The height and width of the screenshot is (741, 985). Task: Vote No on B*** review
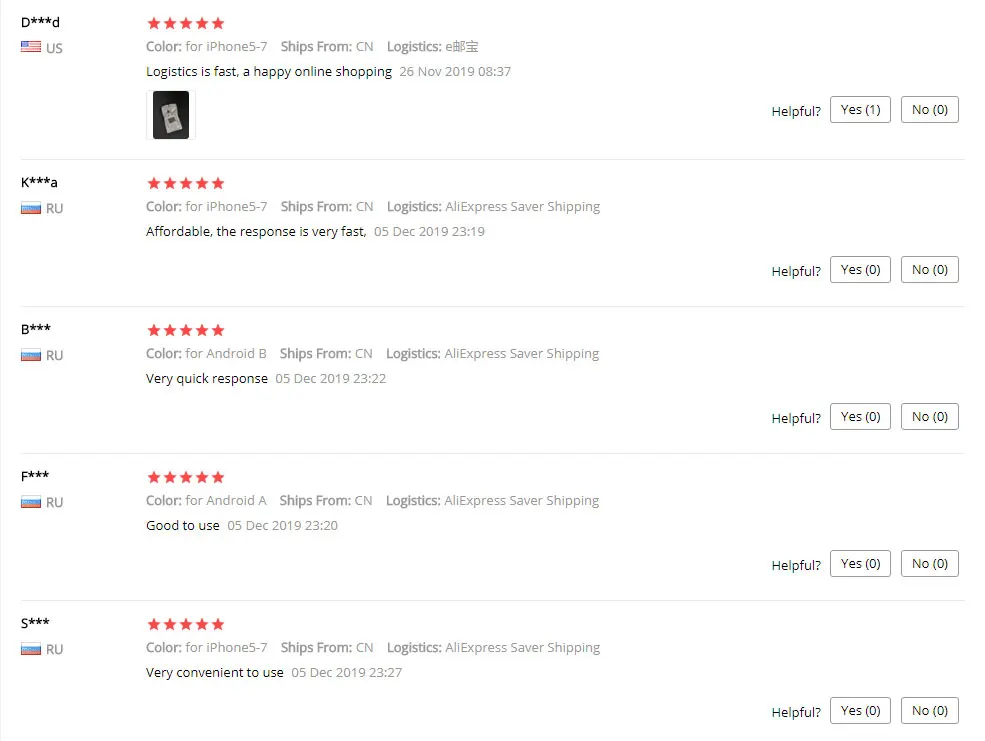tap(930, 417)
